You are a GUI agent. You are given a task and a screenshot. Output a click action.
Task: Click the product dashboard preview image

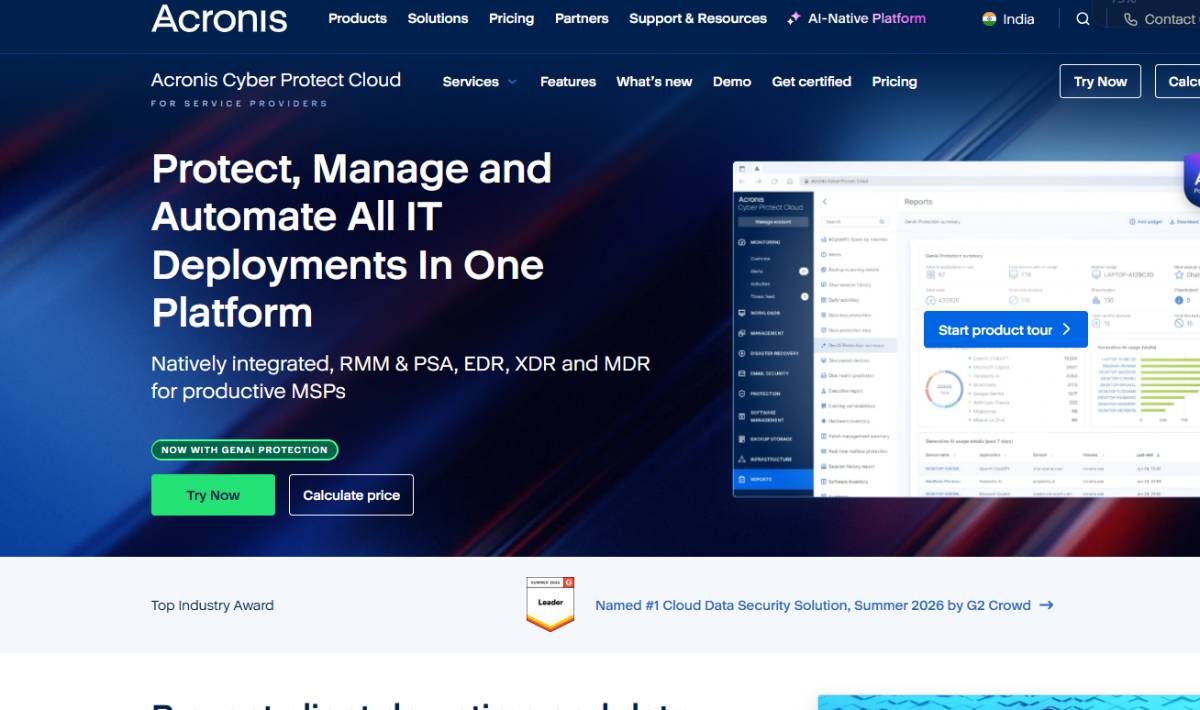coord(966,329)
